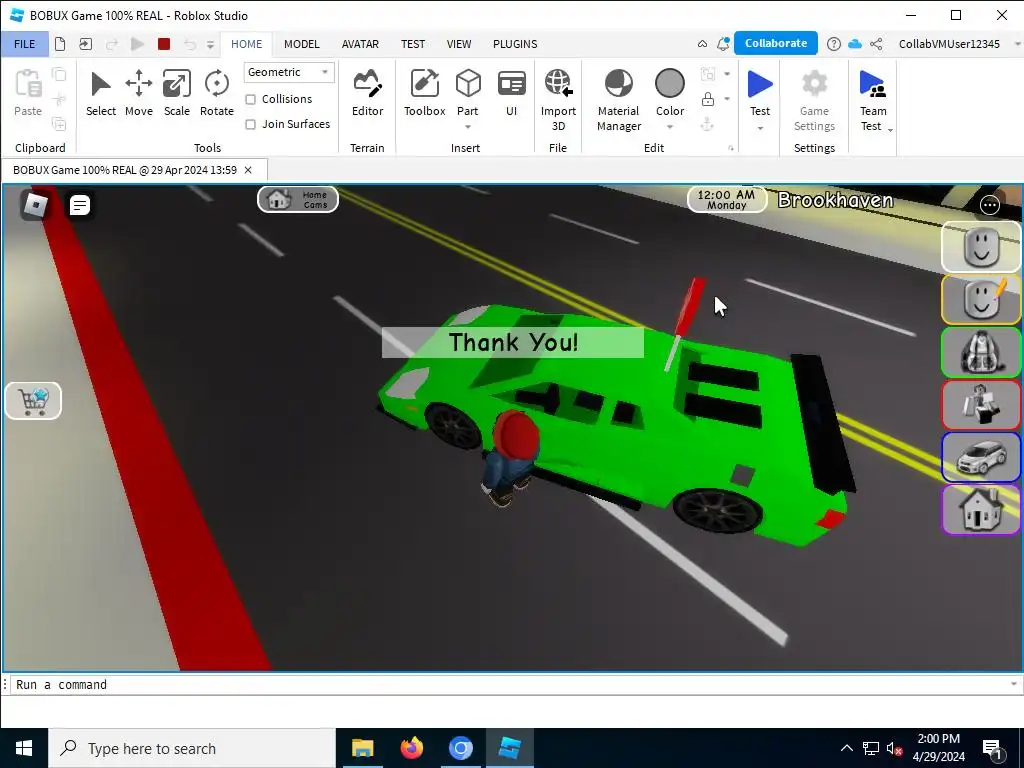The image size is (1024, 768).
Task: Open the Terrain Editor
Action: 367,93
